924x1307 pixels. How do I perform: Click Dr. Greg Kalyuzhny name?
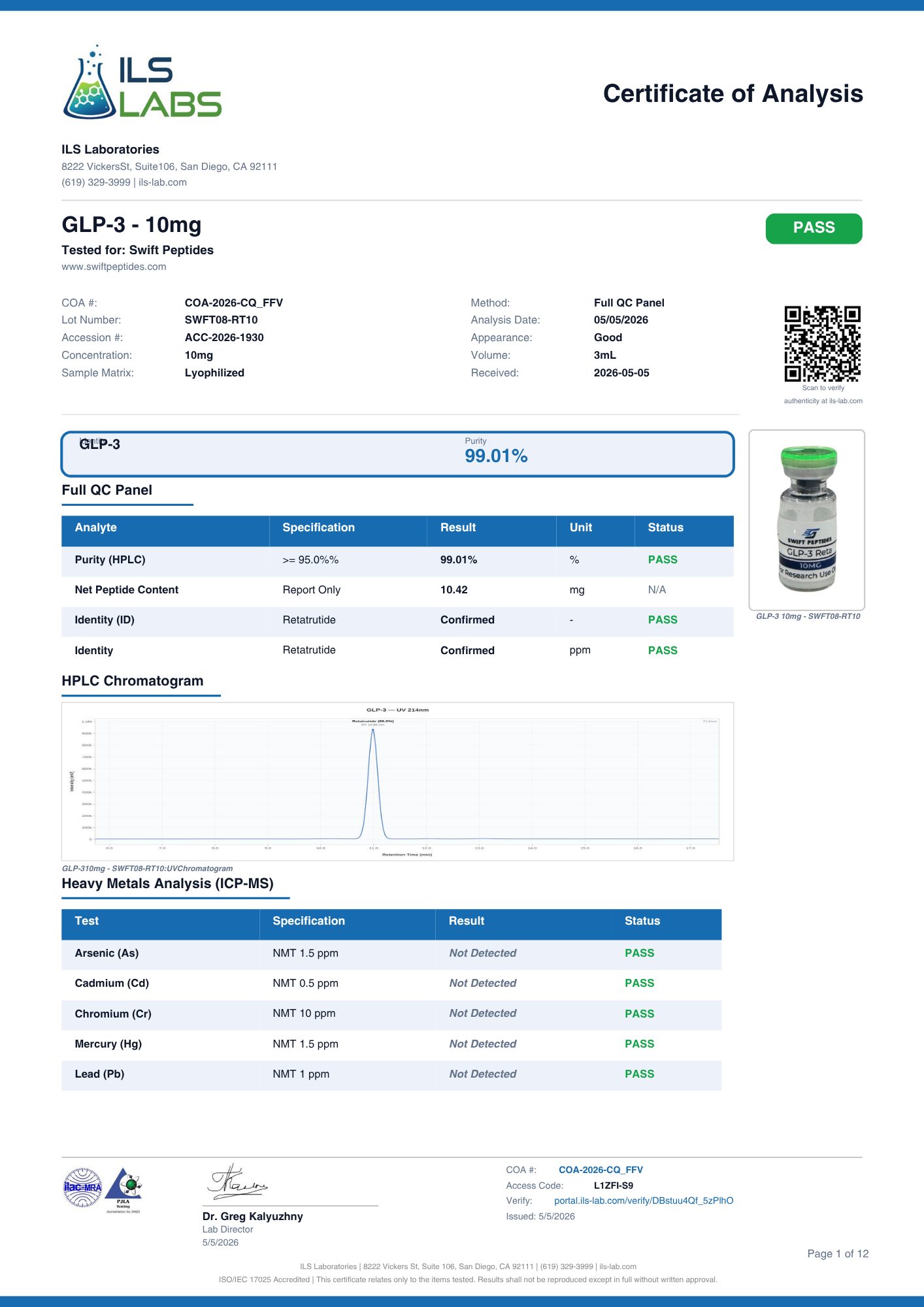click(x=252, y=1216)
